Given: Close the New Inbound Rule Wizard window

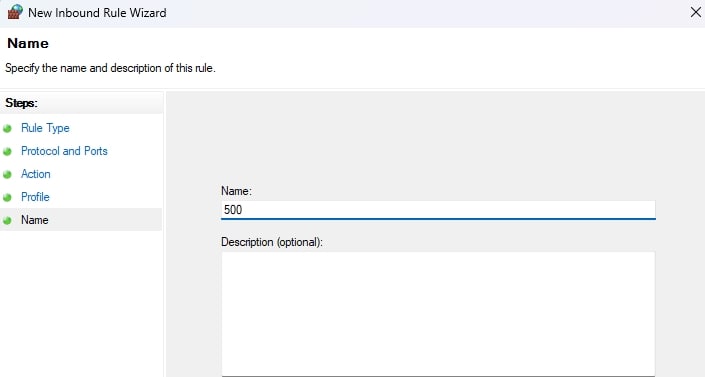Looking at the screenshot, I should [696, 12].
